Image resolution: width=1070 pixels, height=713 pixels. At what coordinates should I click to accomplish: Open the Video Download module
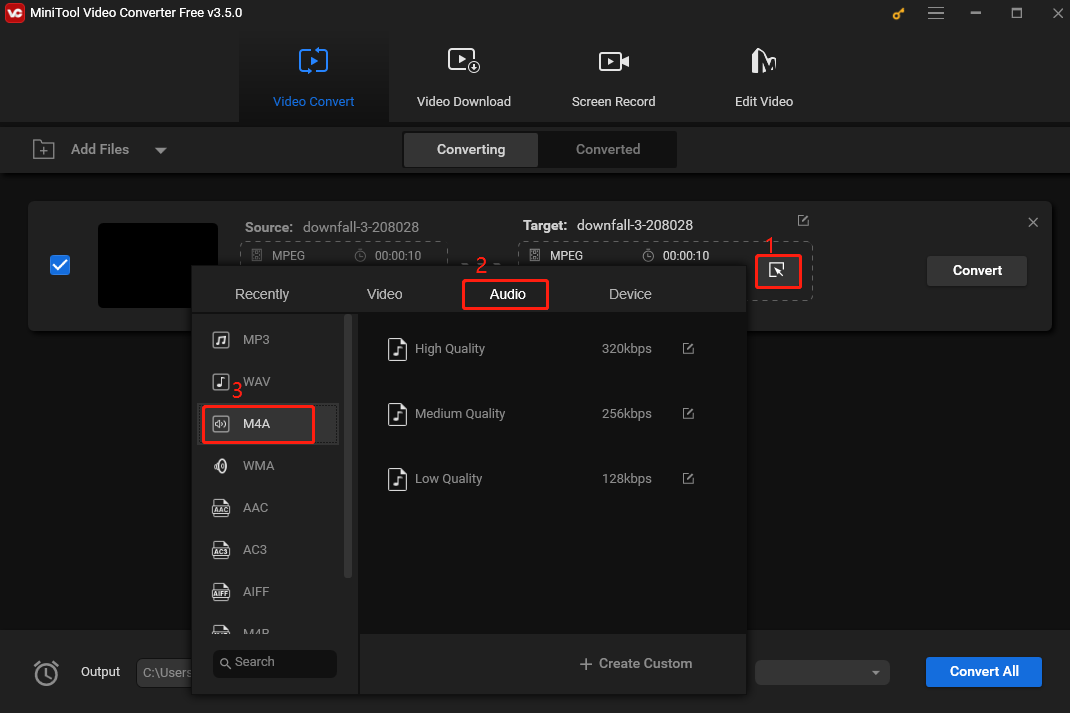pyautogui.click(x=463, y=78)
